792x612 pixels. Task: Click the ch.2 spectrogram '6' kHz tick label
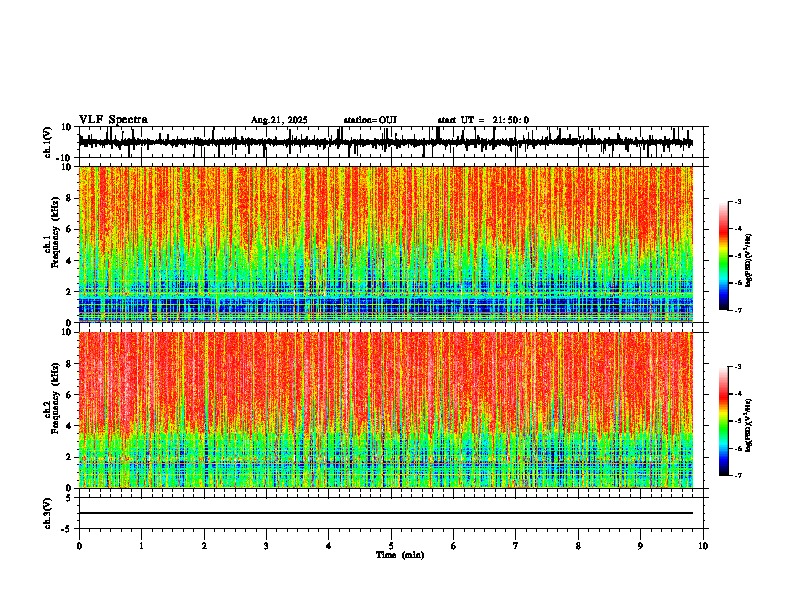[69, 394]
